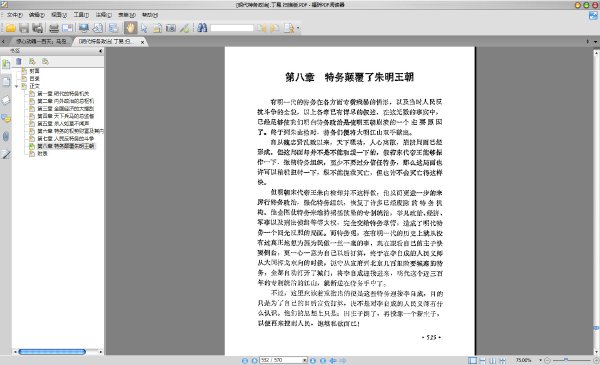Click the print icon in toolbar

54,28
